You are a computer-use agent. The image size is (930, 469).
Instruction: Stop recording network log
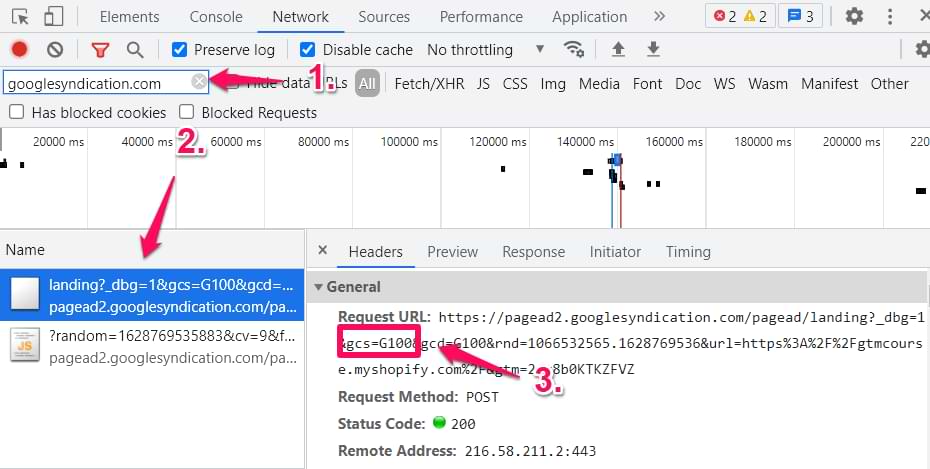click(x=19, y=50)
